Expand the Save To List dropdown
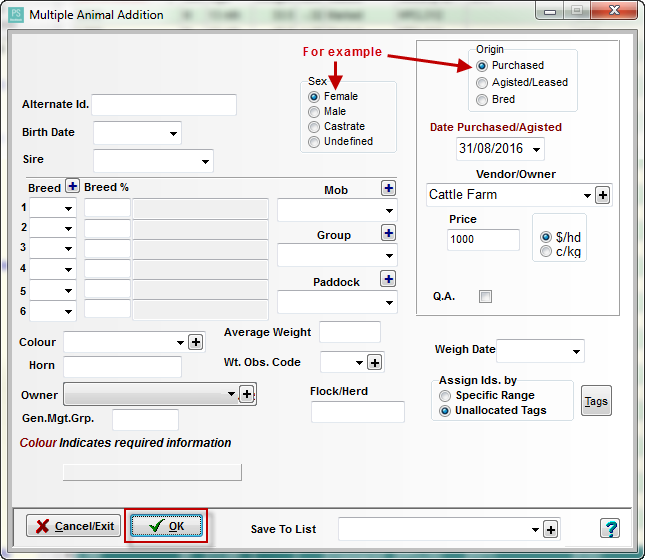The height and width of the screenshot is (560, 645). pos(535,529)
